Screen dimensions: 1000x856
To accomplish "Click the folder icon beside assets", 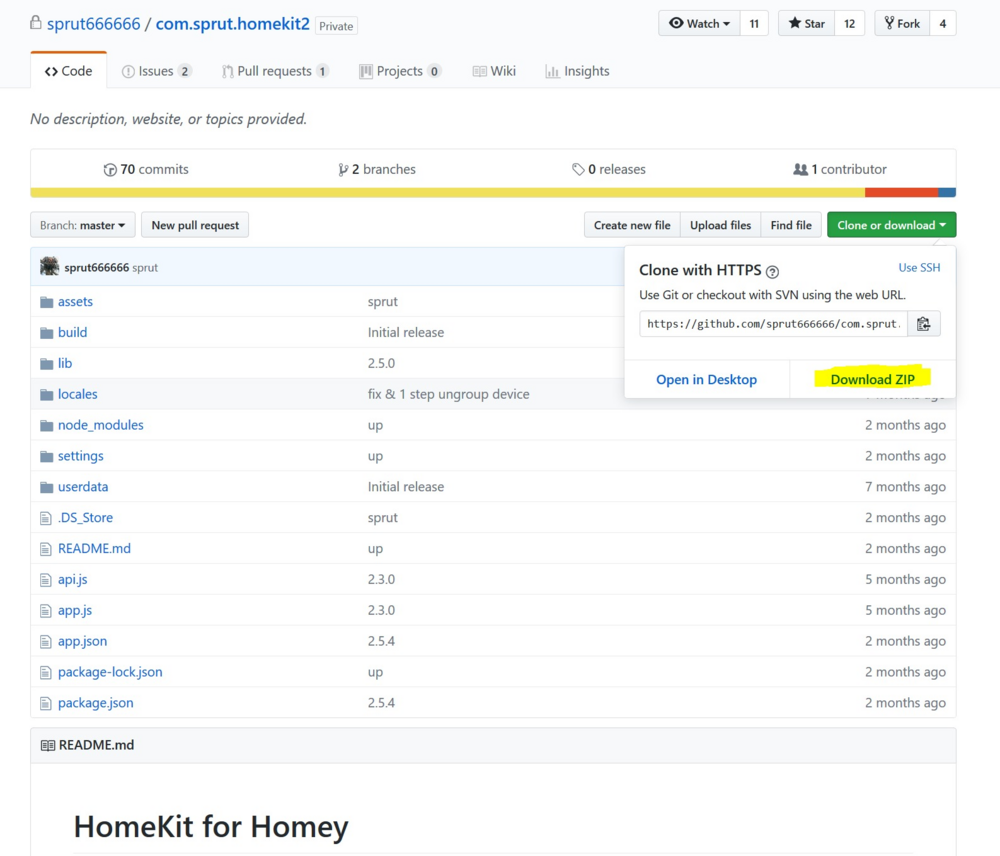I will pos(46,302).
